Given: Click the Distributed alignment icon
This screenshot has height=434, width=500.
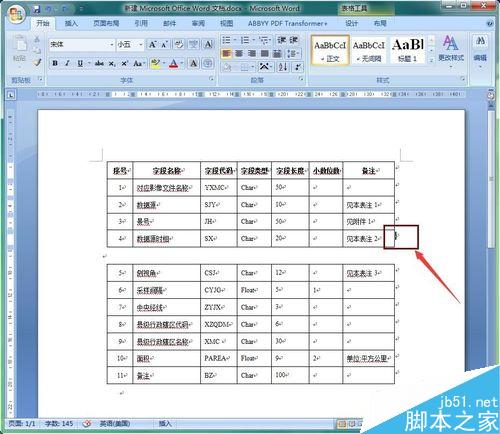Looking at the screenshot, I should coord(277,53).
